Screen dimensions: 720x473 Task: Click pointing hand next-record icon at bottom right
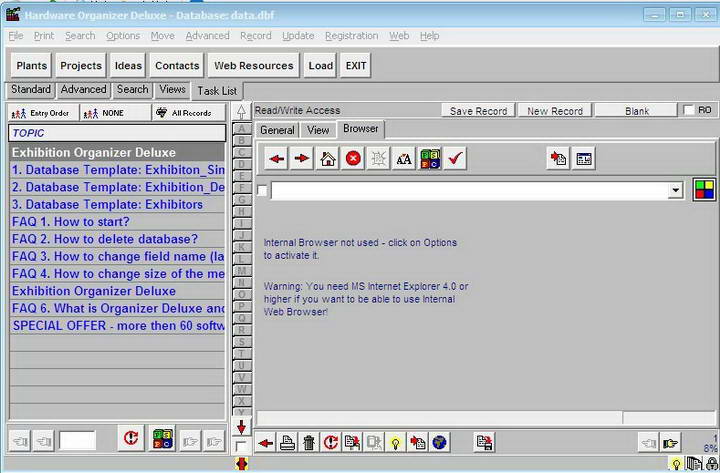point(670,443)
